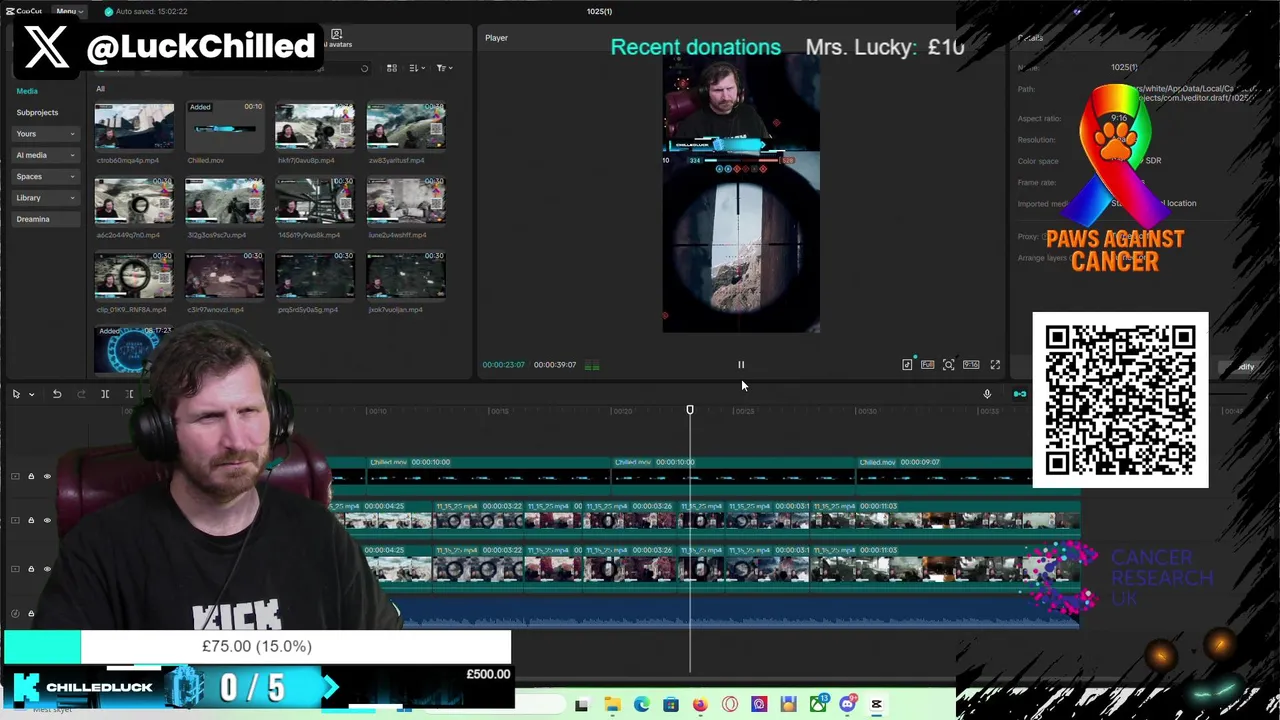Select the Media sidebar tab

coord(27,91)
